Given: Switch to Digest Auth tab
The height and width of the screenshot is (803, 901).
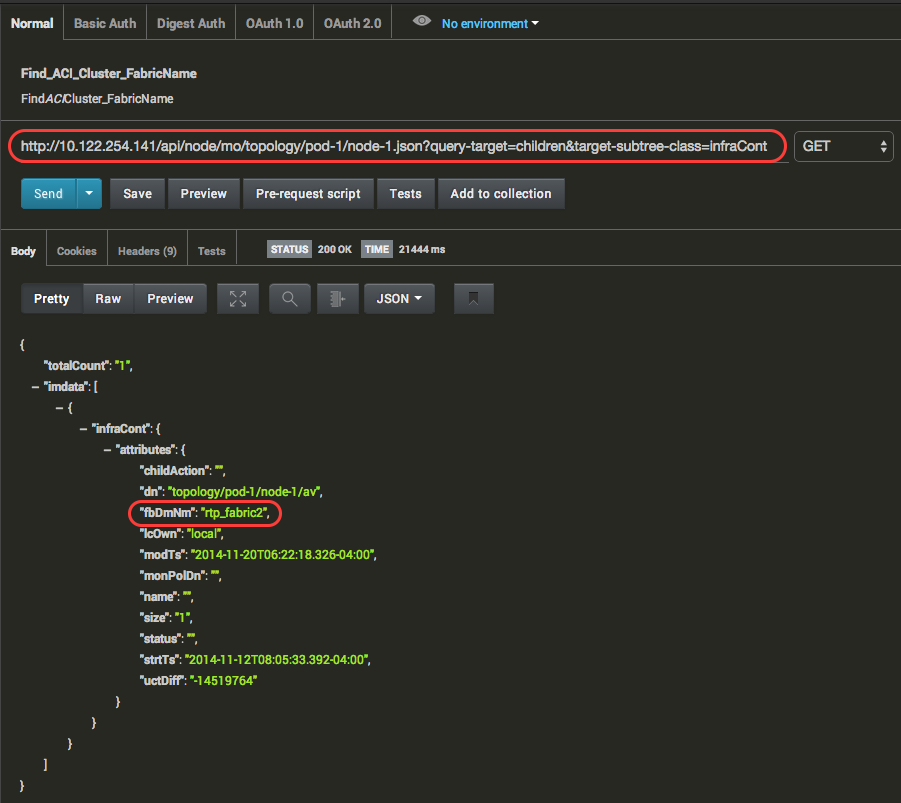Looking at the screenshot, I should coord(191,24).
